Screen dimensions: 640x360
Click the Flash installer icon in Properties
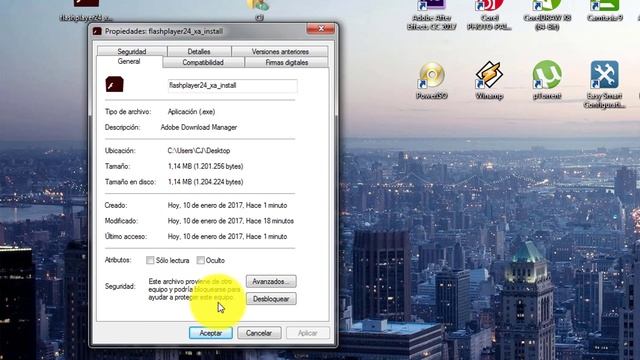(x=114, y=84)
